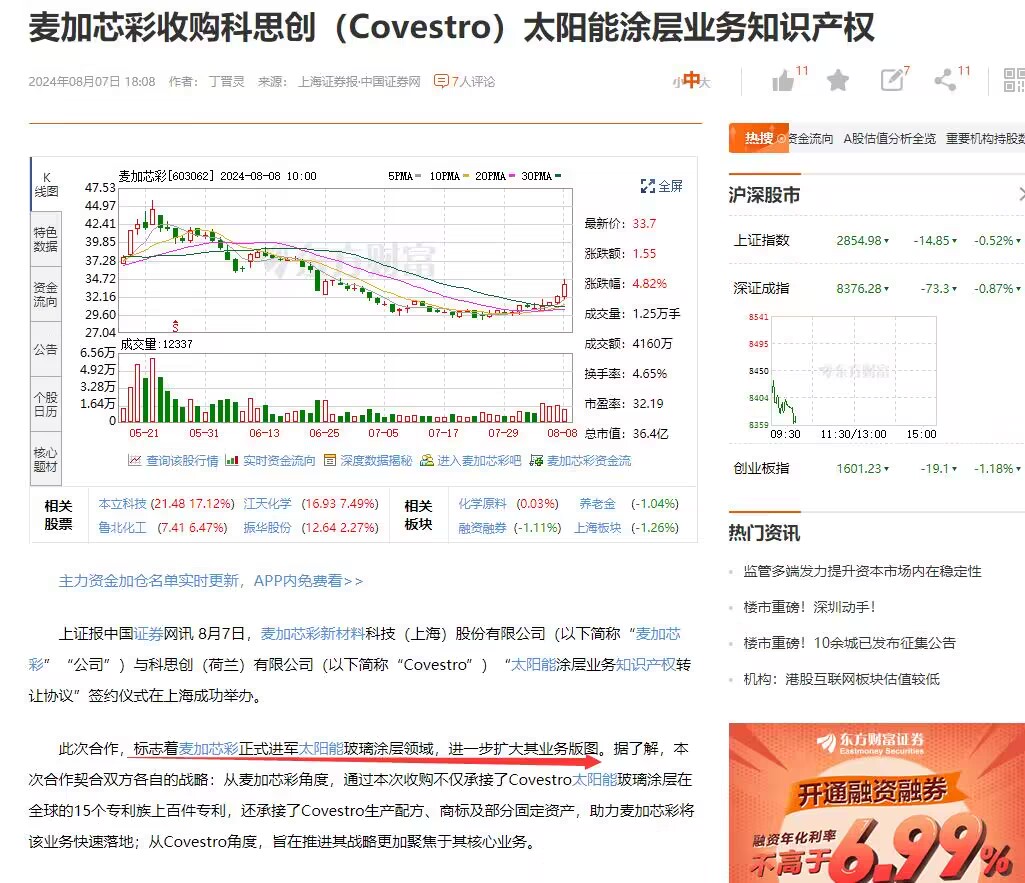Open the K线图 tab
This screenshot has width=1025, height=883.
(x=46, y=184)
